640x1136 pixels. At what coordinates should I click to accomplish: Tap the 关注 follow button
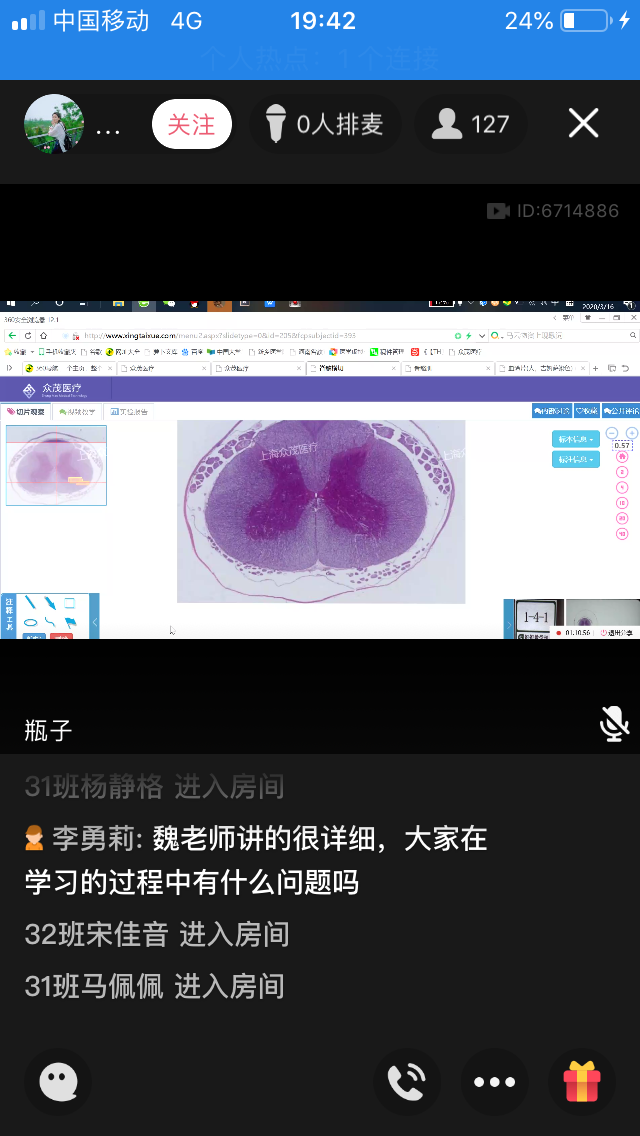tap(191, 125)
